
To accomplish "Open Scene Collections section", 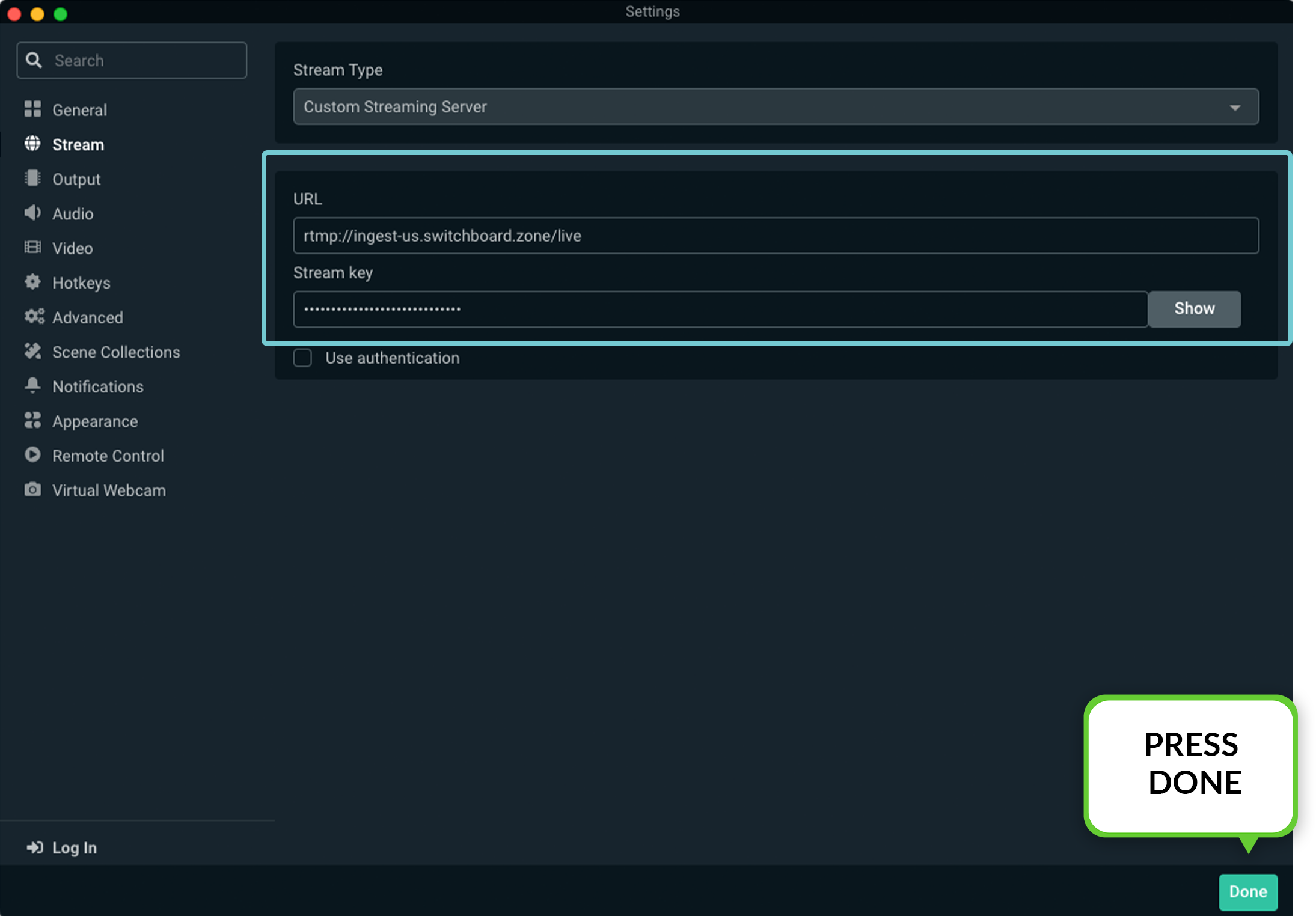I will click(x=116, y=352).
